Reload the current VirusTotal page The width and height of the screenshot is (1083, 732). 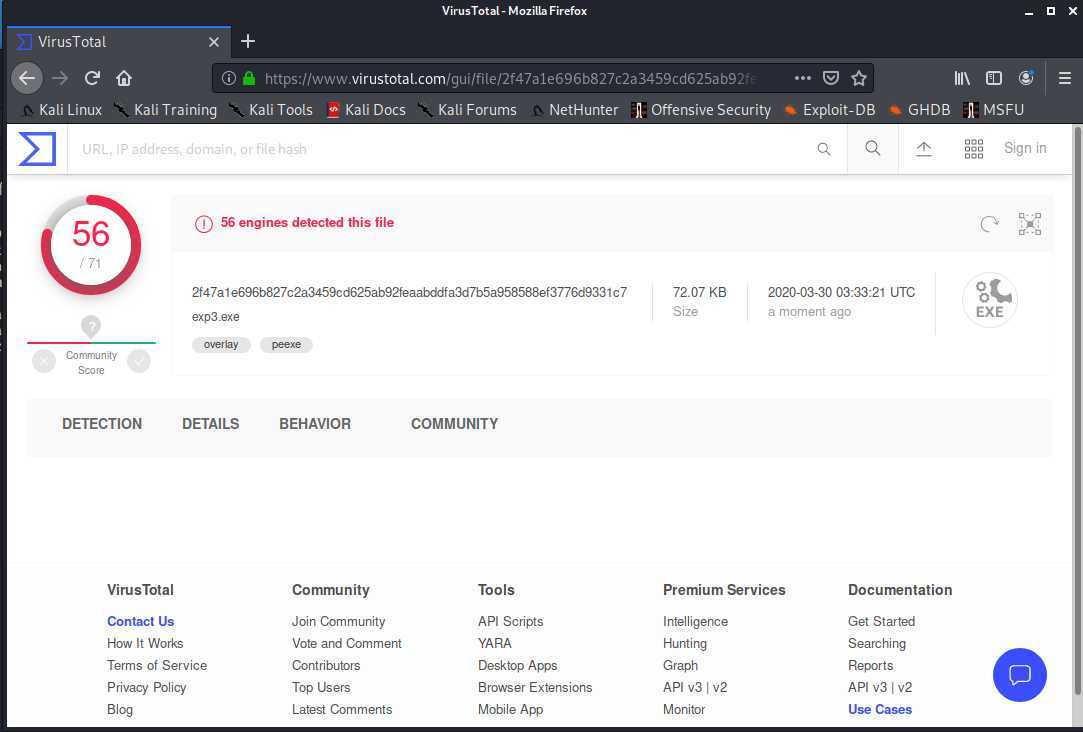pyautogui.click(x=93, y=78)
